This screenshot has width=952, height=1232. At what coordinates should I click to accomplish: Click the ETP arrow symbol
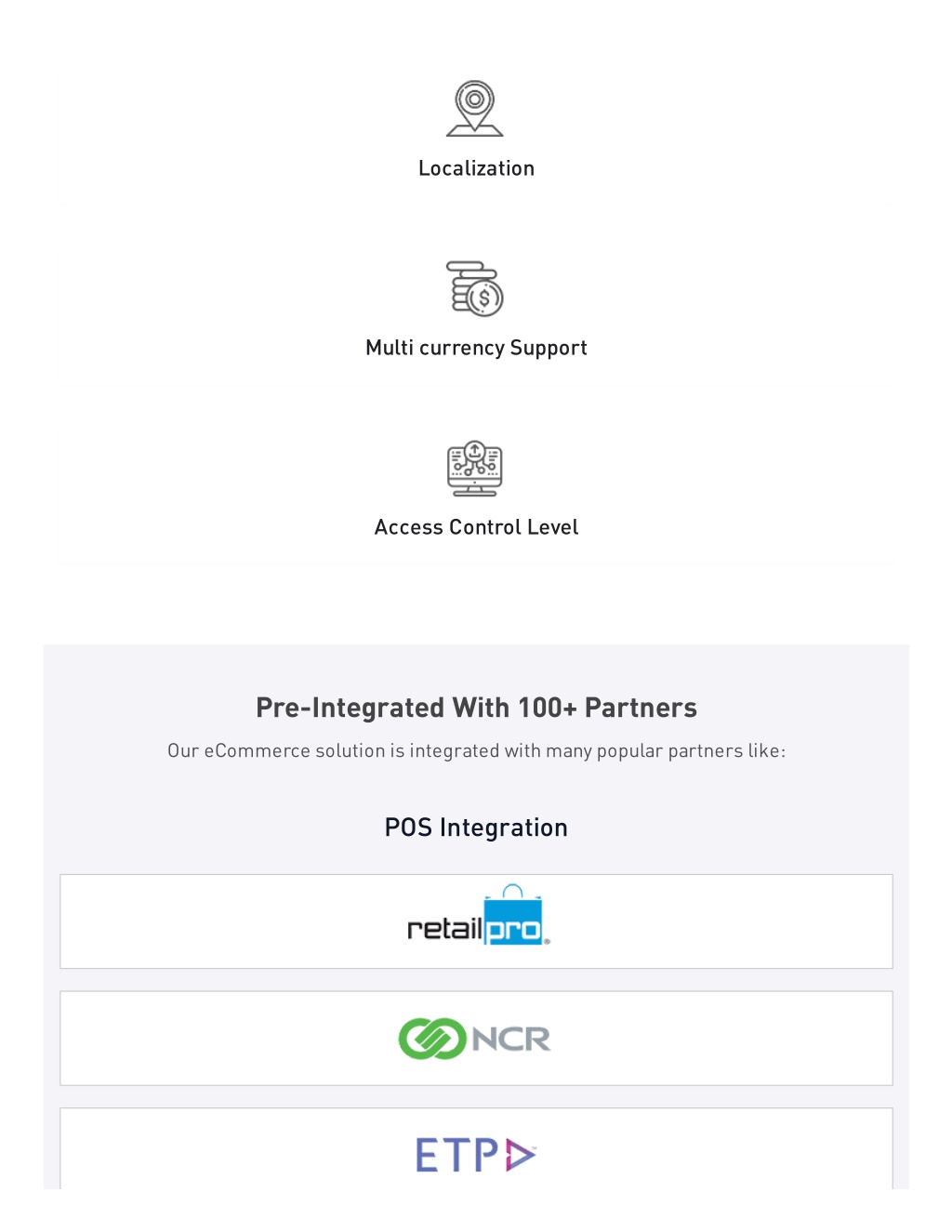click(521, 1156)
